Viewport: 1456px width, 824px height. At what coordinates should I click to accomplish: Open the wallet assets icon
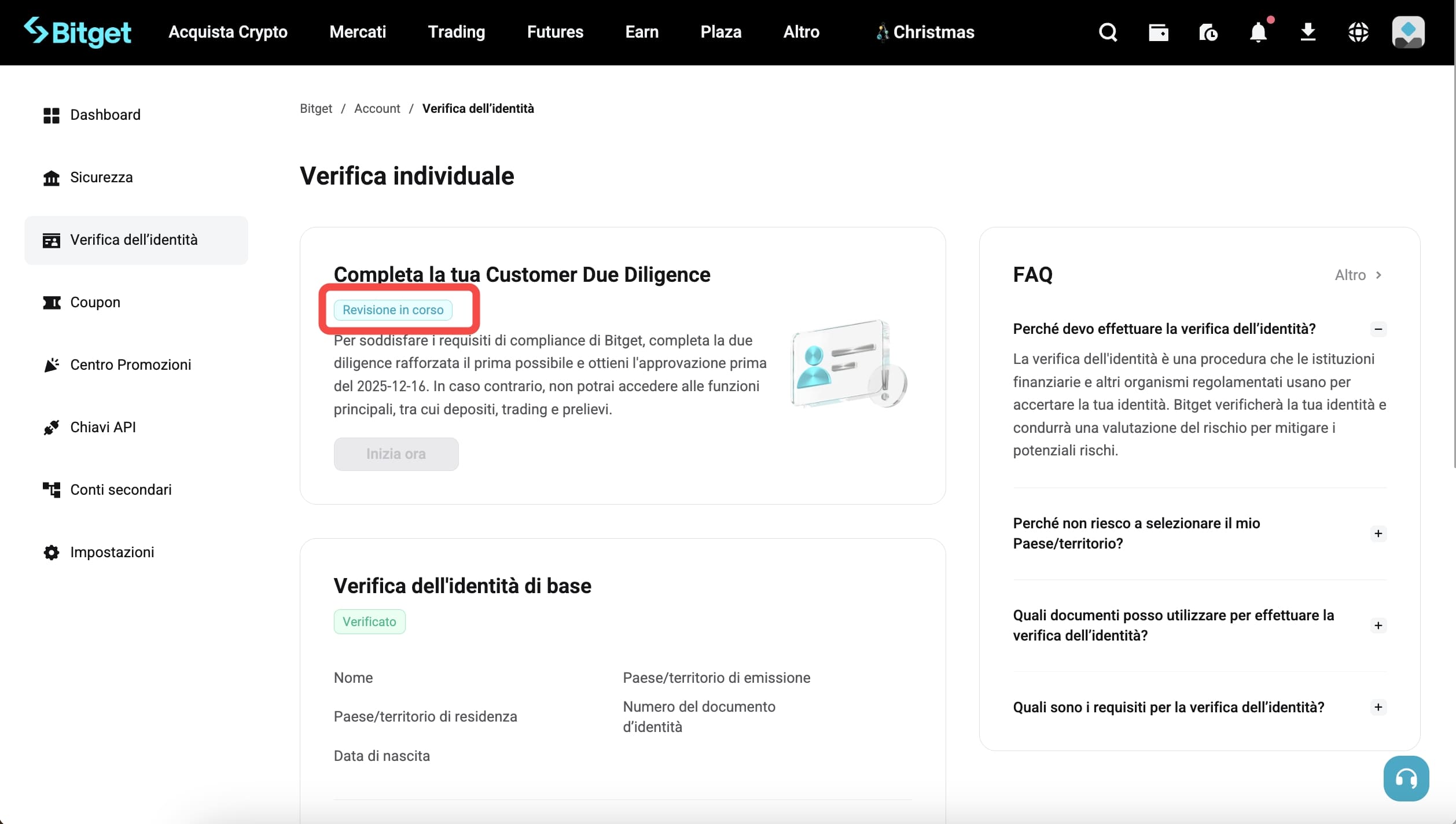point(1158,33)
